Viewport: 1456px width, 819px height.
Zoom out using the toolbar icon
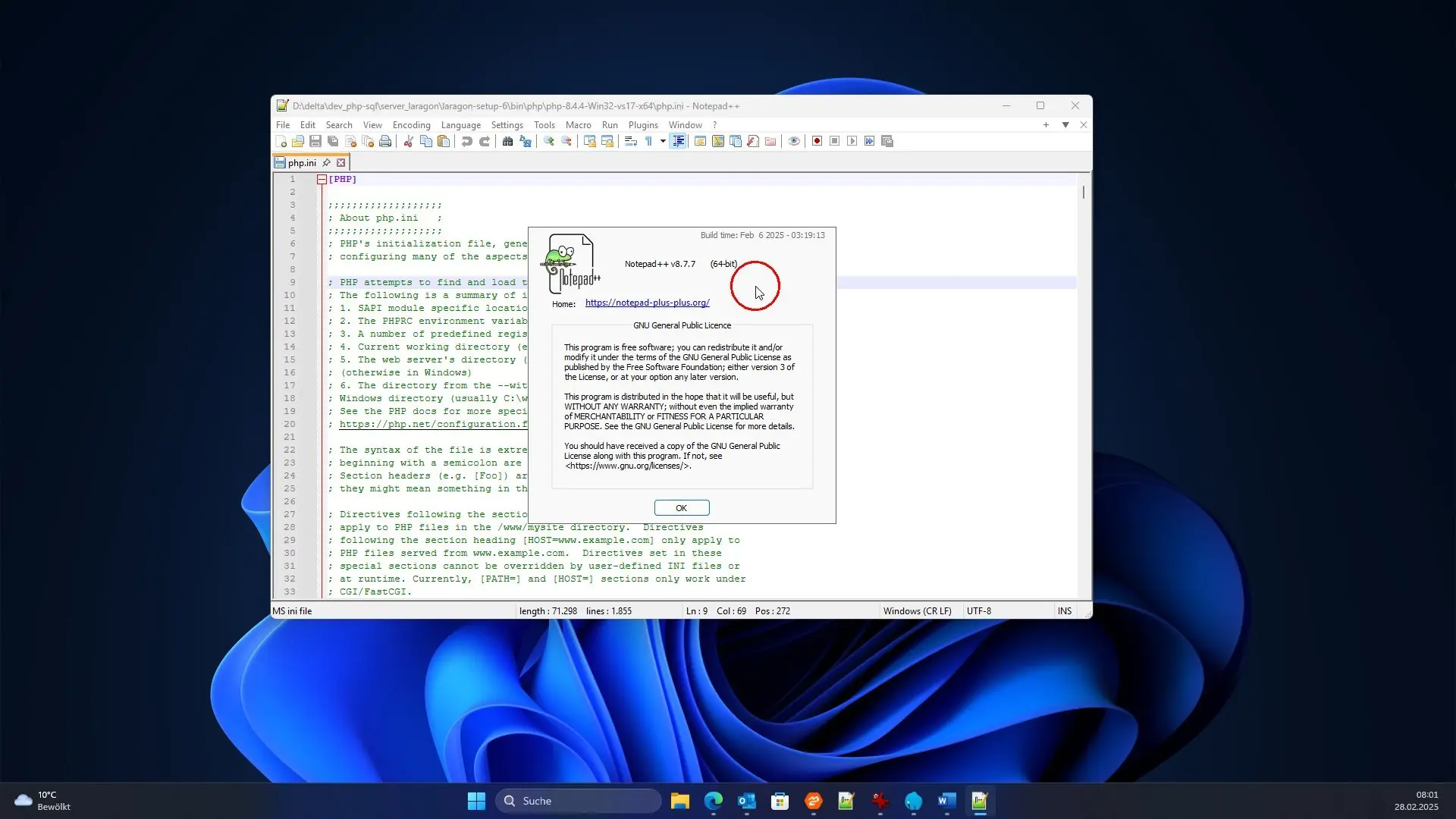[x=566, y=141]
